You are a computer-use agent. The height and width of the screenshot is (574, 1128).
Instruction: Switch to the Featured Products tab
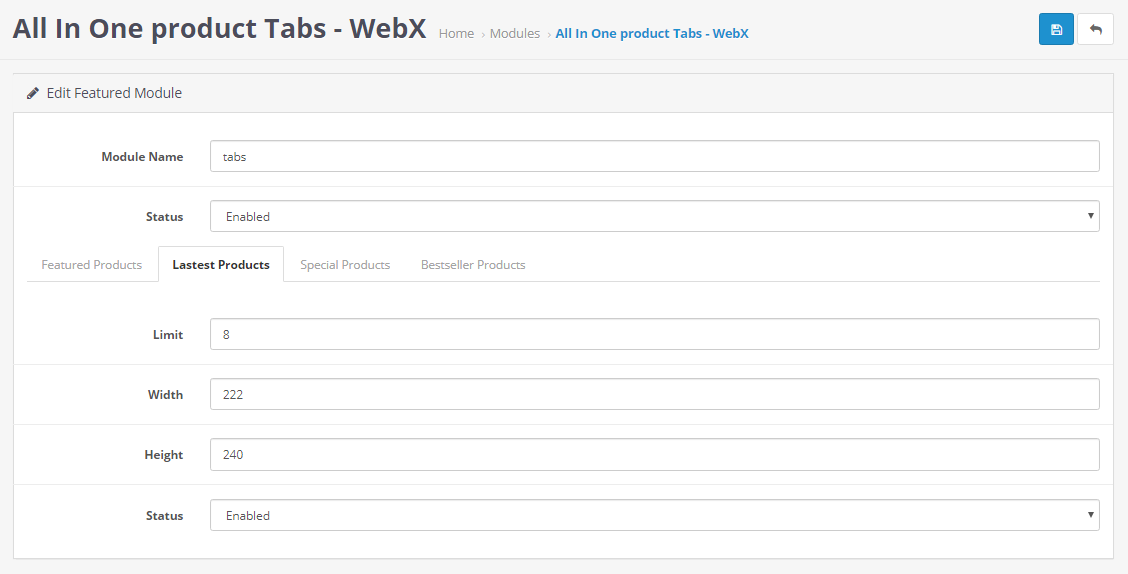coord(91,265)
